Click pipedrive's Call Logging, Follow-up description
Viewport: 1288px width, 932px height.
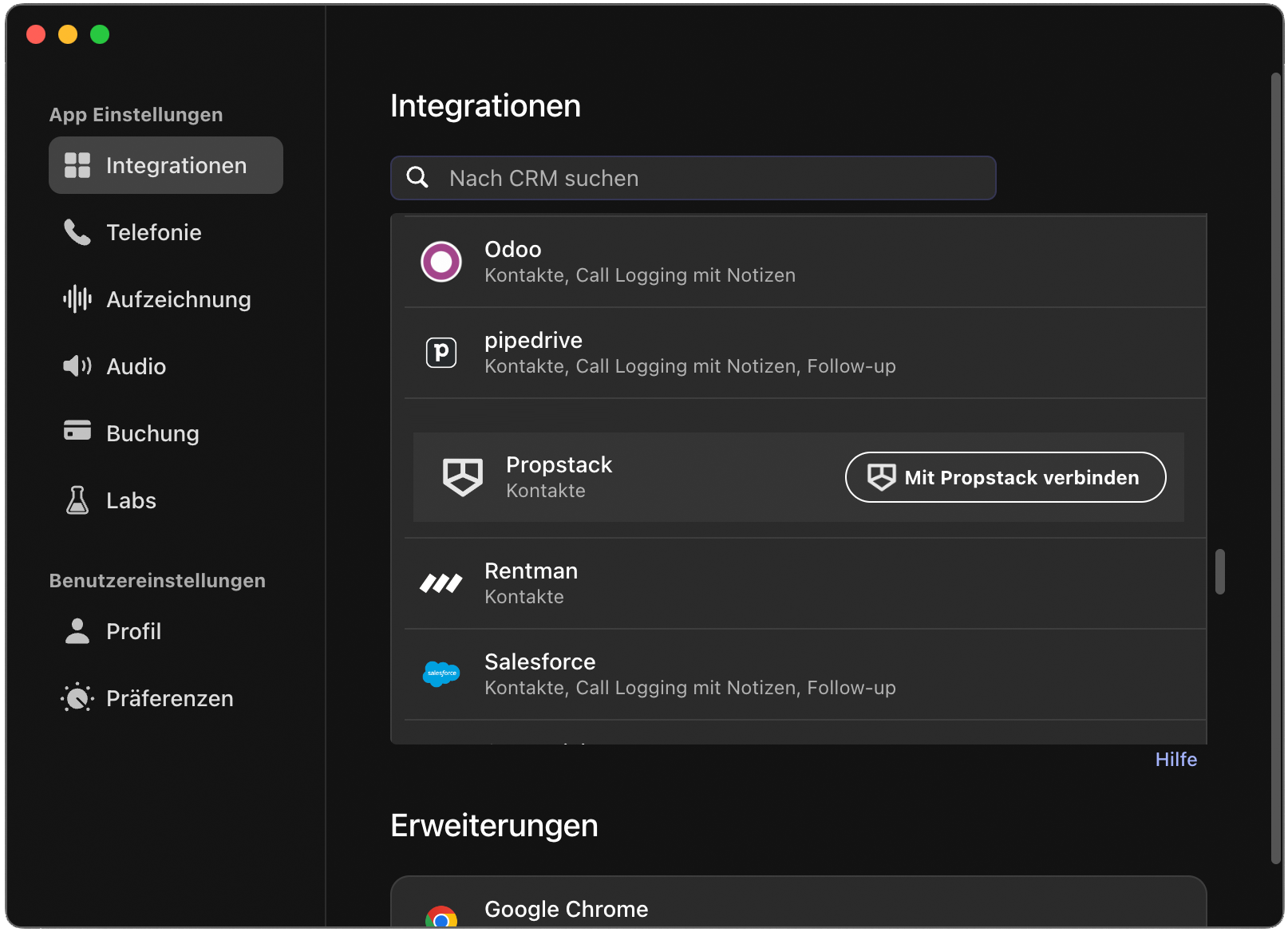(690, 366)
